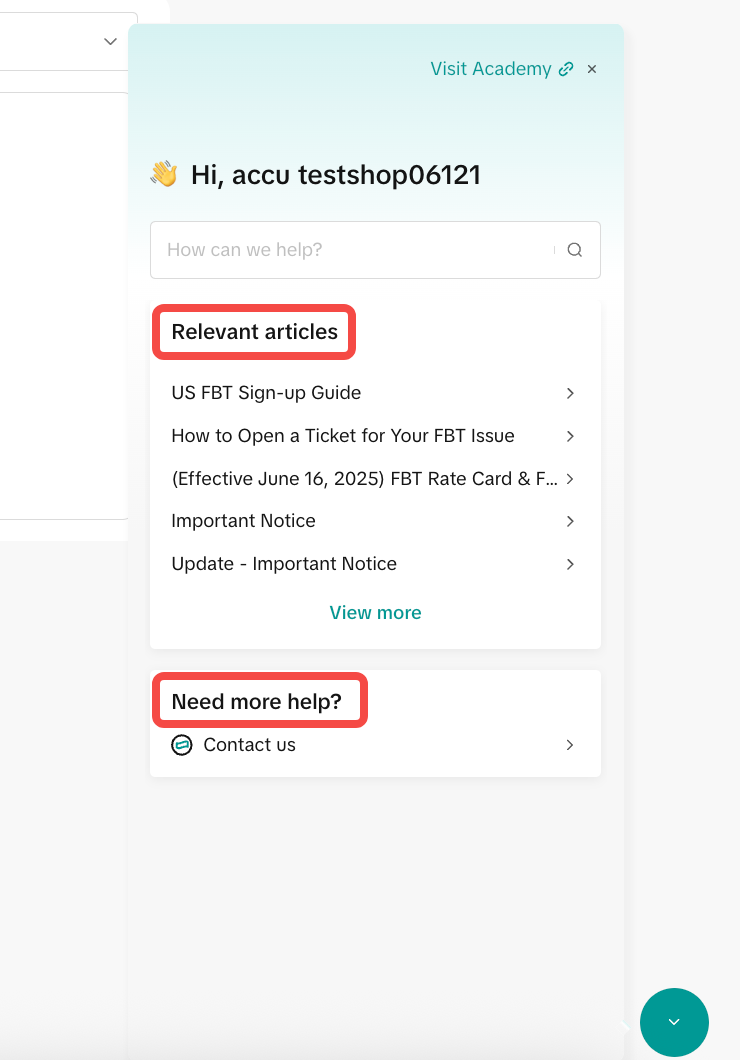Select the Important Notice article
740x1060 pixels.
click(243, 521)
